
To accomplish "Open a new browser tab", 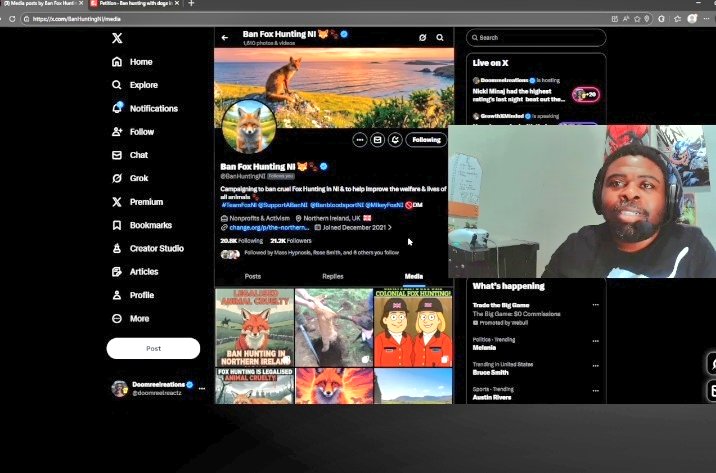I will 191,3.
